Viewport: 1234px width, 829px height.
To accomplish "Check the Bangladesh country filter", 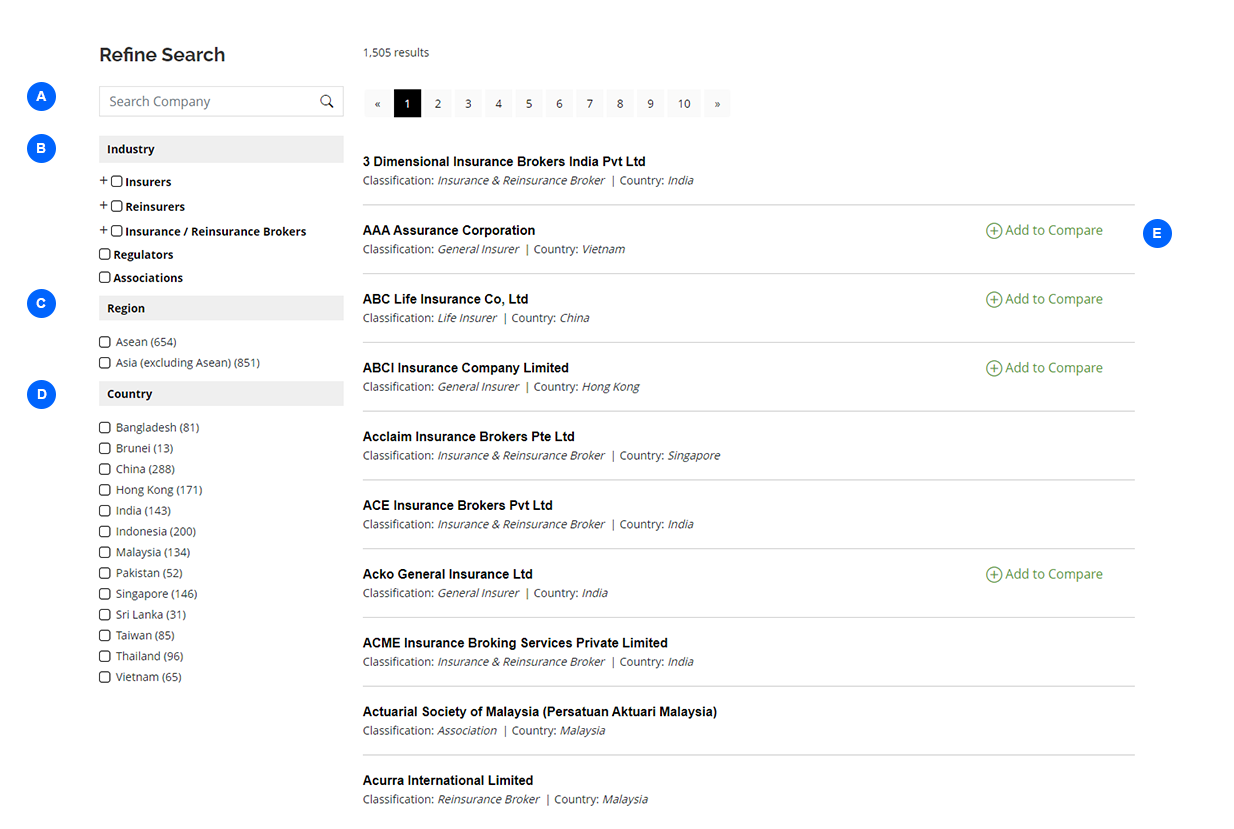I will tap(105, 428).
